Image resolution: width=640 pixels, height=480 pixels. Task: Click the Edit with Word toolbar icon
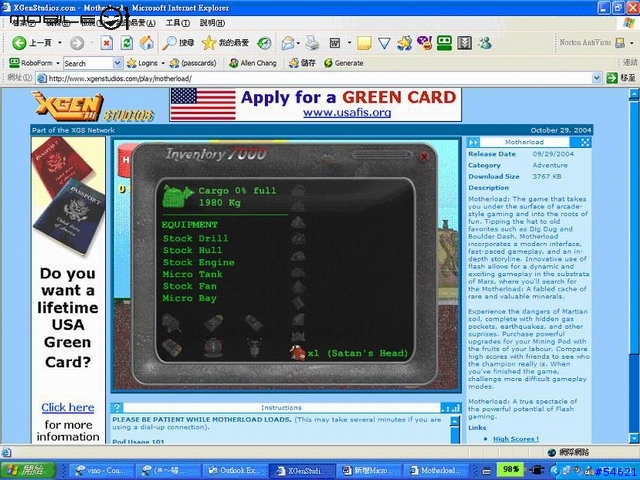(335, 42)
